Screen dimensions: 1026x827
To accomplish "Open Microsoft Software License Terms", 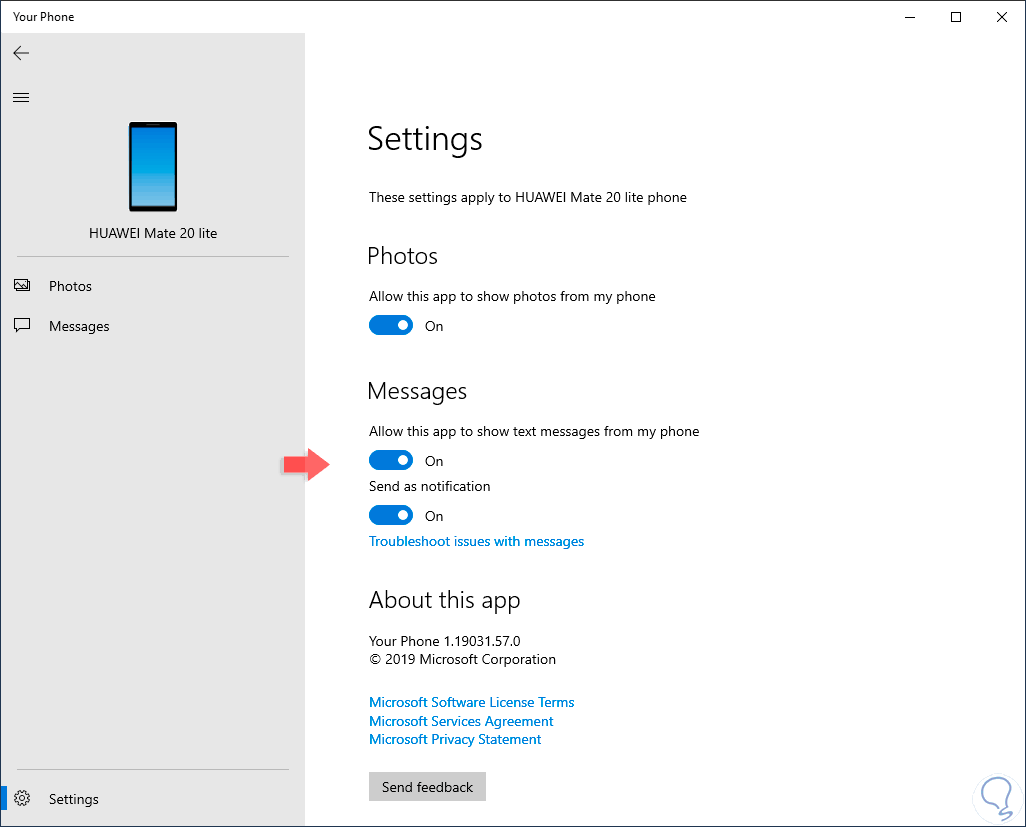I will coord(471,702).
